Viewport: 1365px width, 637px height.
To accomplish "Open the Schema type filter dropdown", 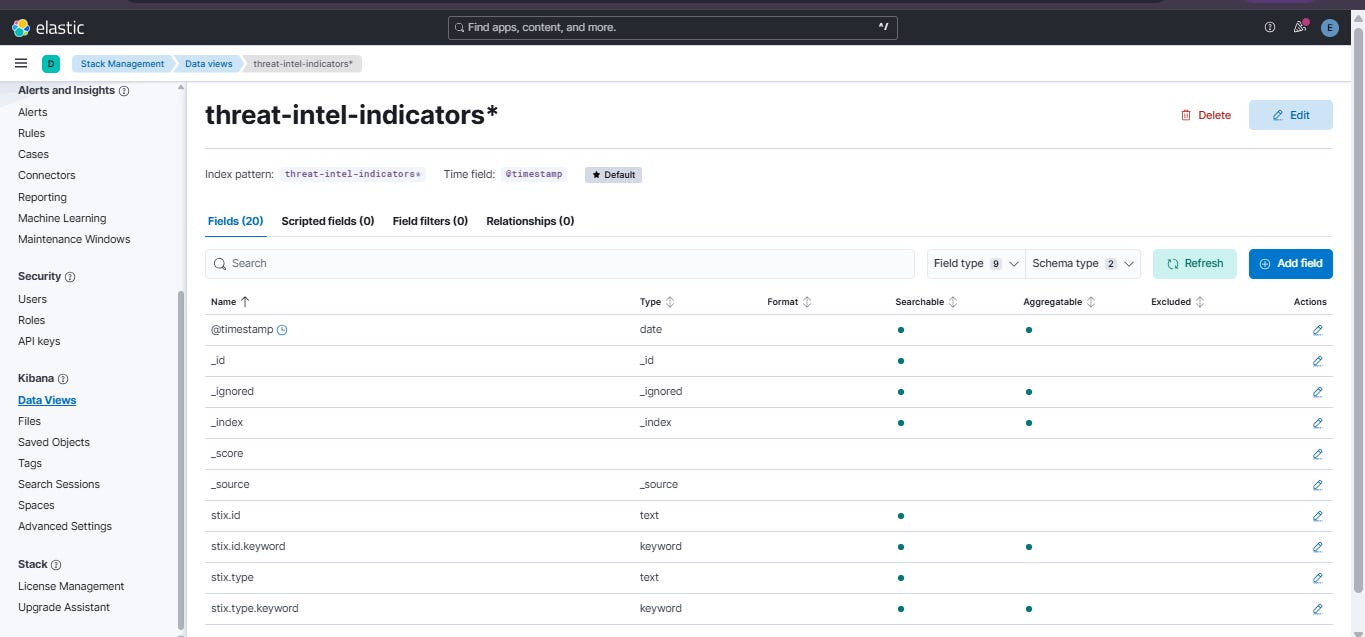I will (x=1083, y=264).
